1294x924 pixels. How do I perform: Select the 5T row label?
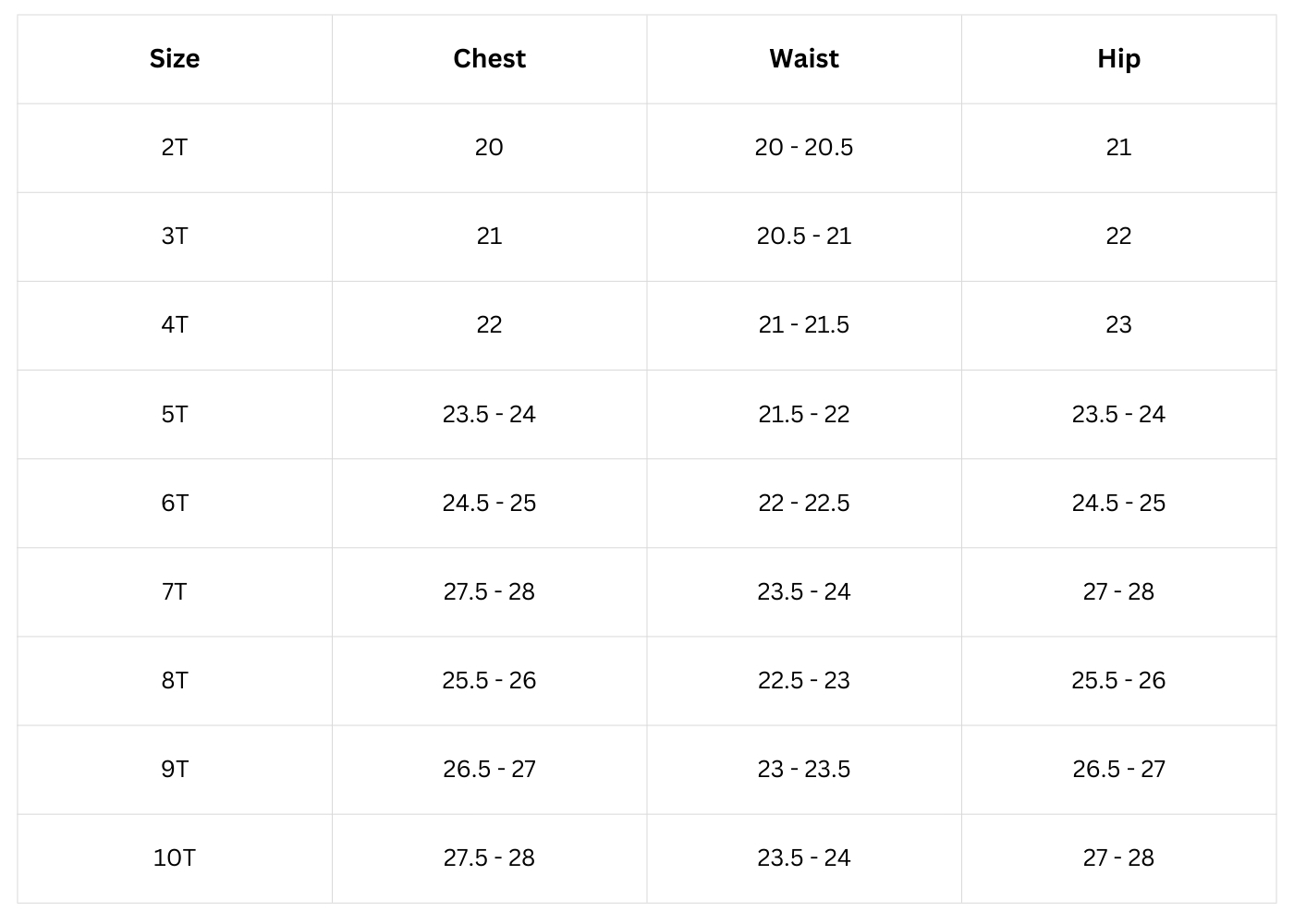tap(175, 414)
